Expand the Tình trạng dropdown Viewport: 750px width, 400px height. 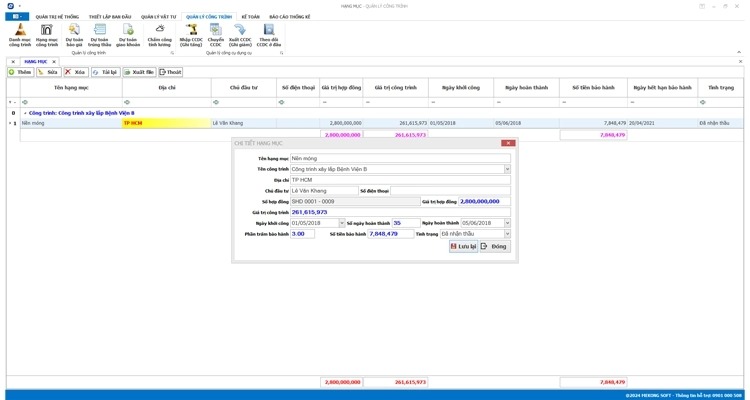click(x=507, y=234)
